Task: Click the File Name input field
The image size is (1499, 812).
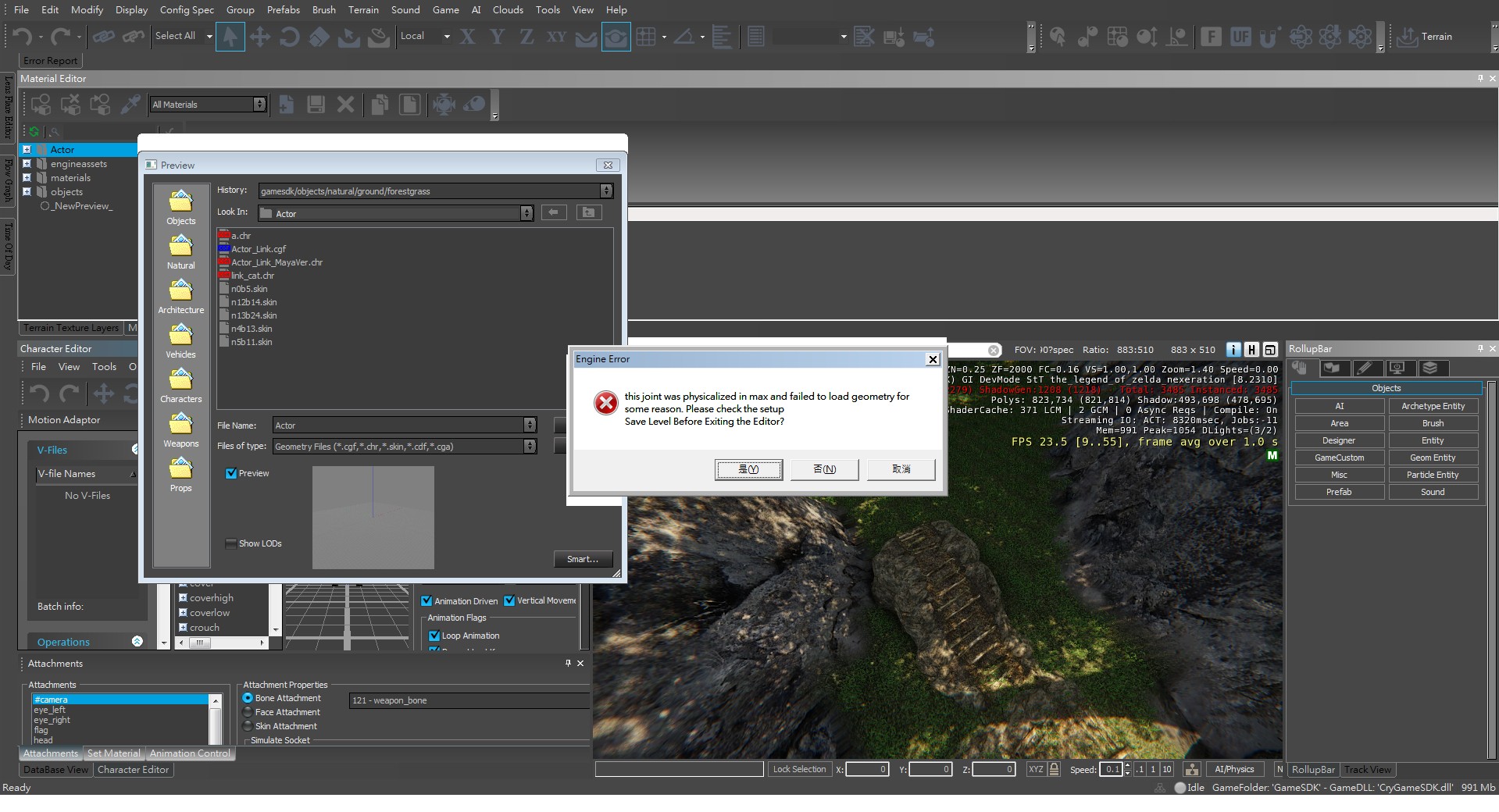Action: (404, 426)
